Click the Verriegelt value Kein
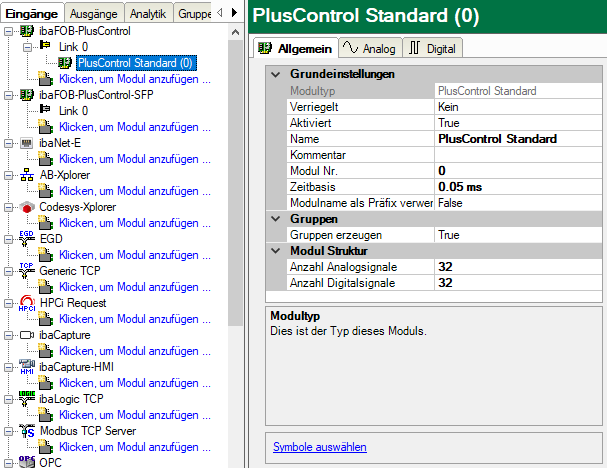The image size is (607, 468). [x=518, y=106]
